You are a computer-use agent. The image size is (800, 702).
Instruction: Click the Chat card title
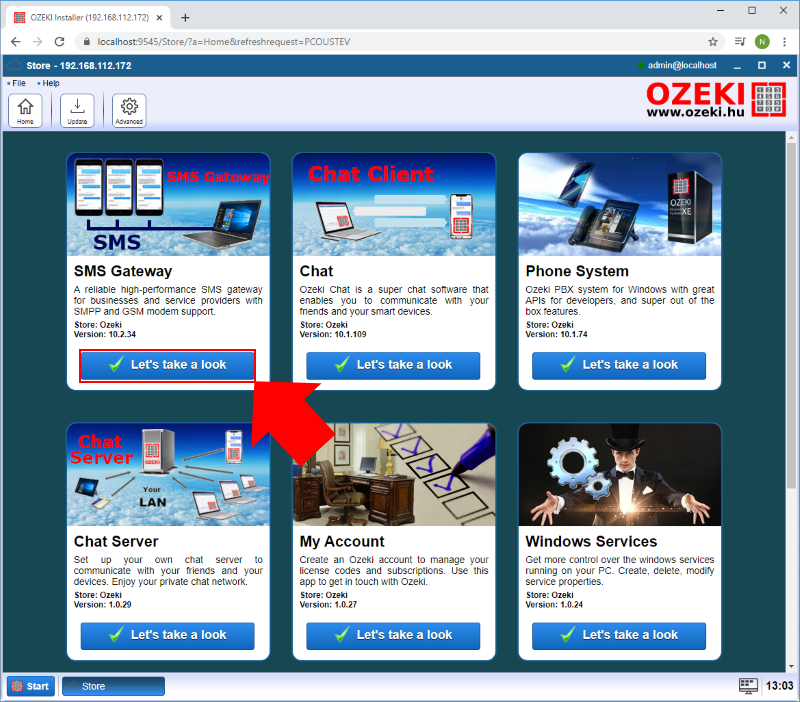coord(316,271)
